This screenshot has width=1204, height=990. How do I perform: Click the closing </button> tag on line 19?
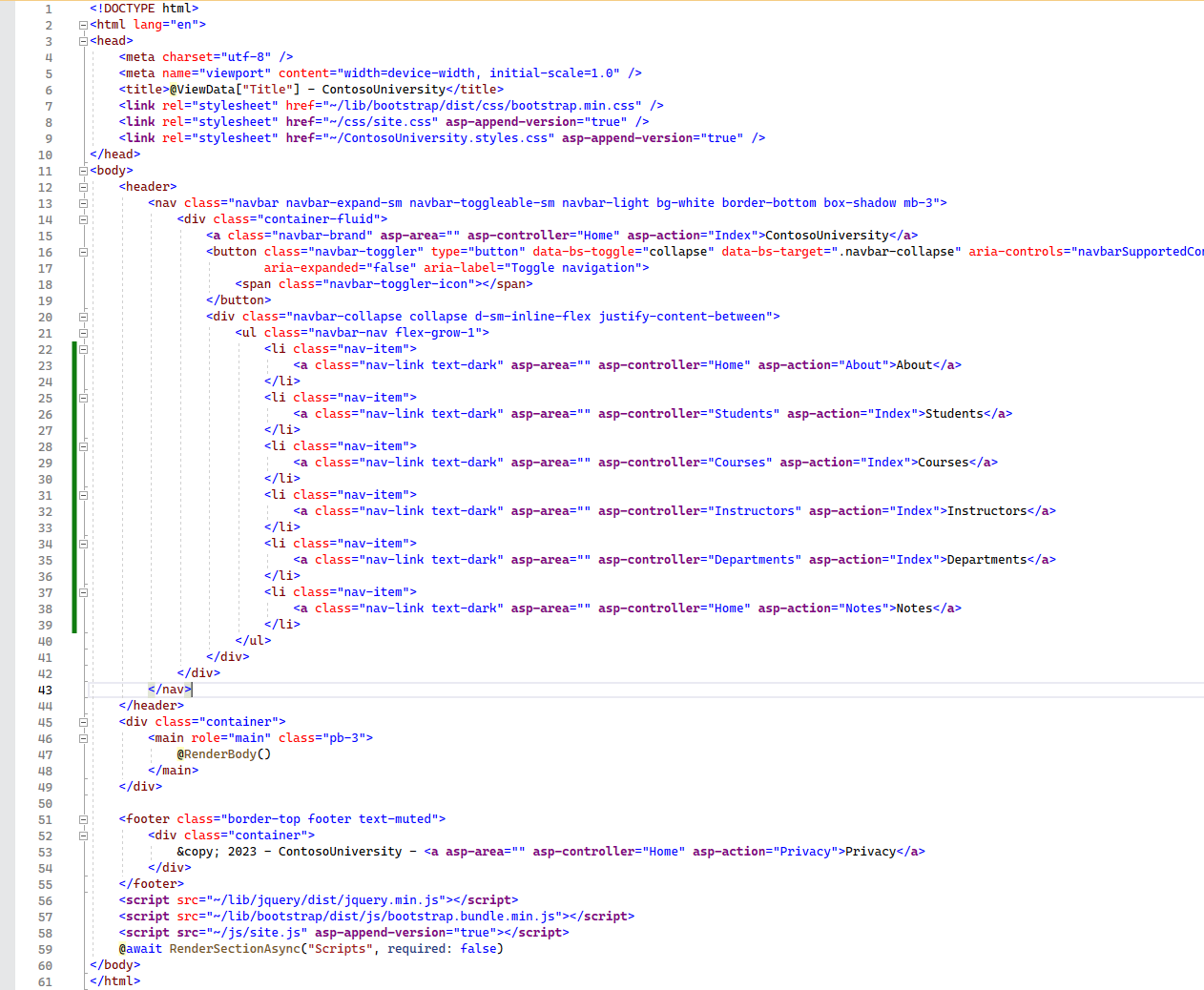(239, 300)
